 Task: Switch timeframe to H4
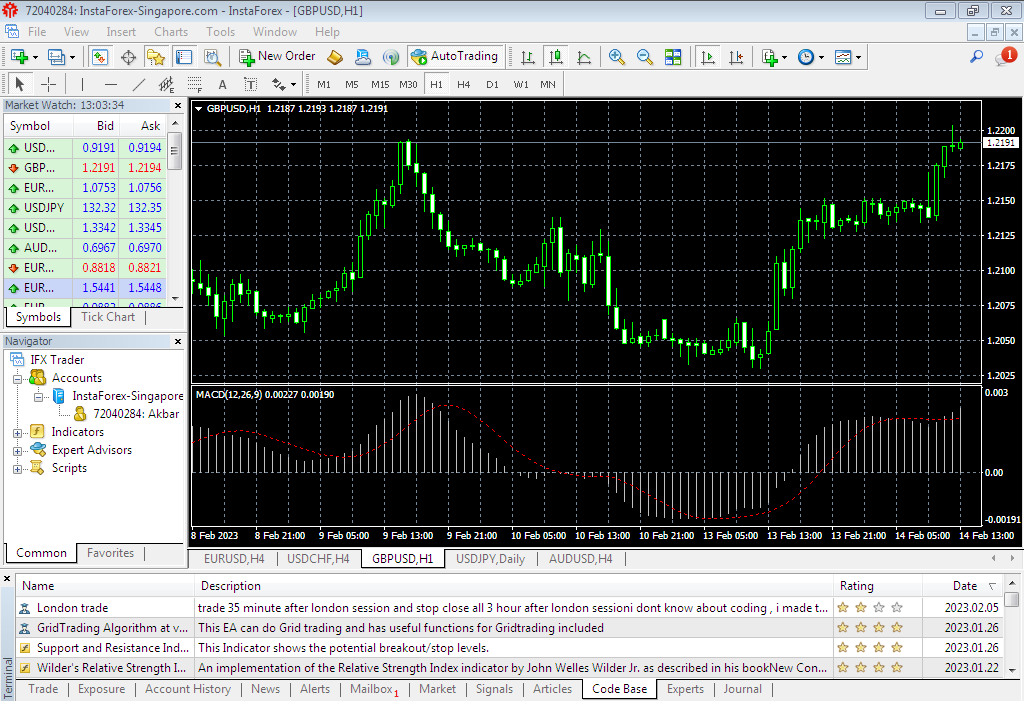pyautogui.click(x=464, y=84)
